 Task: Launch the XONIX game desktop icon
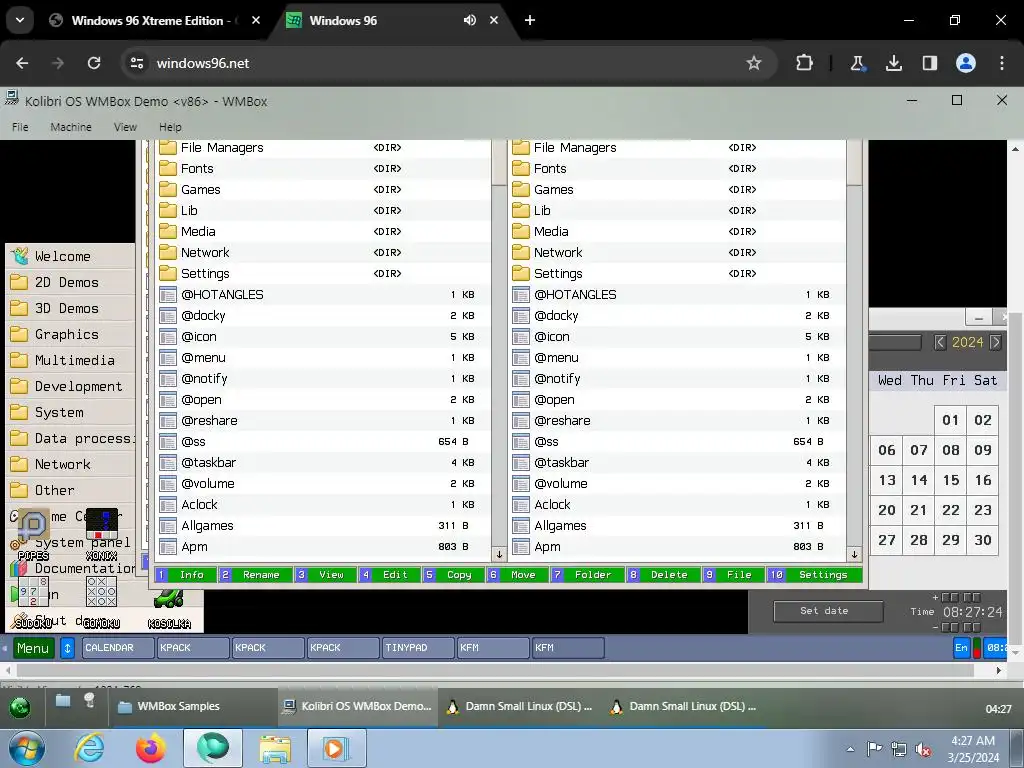[102, 534]
